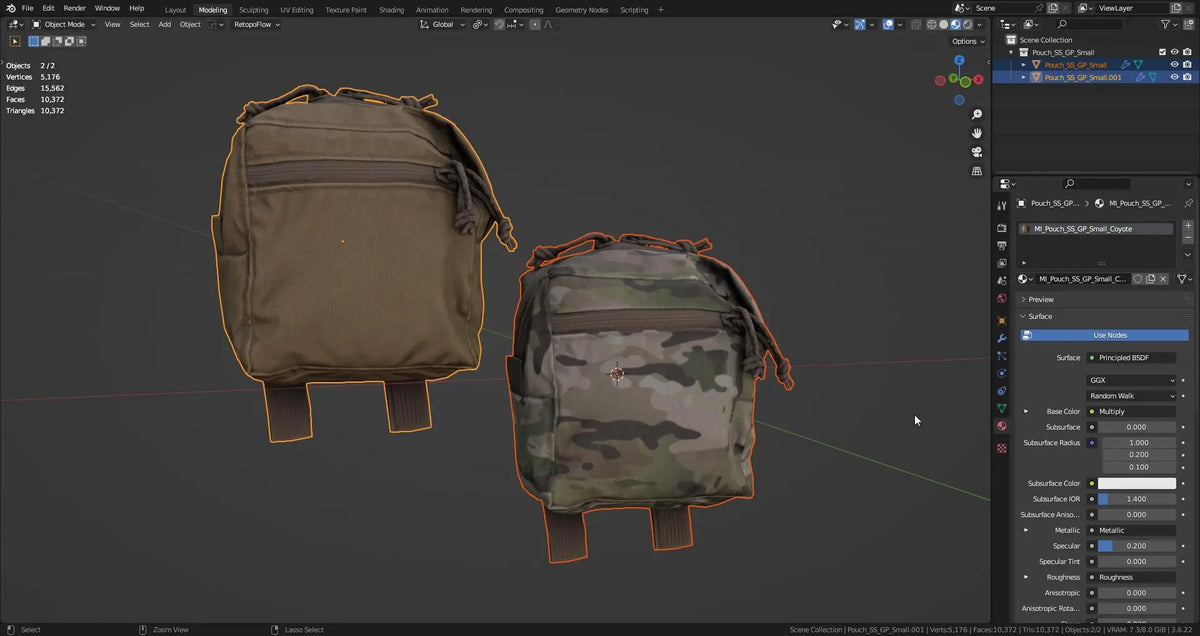Open the GGX distribution dropdown
This screenshot has width=1200, height=636.
pos(1132,380)
